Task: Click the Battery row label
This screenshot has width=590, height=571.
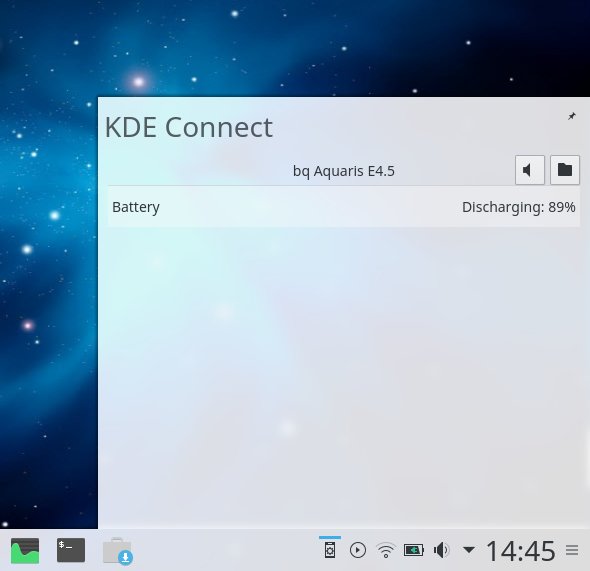Action: (x=136, y=207)
